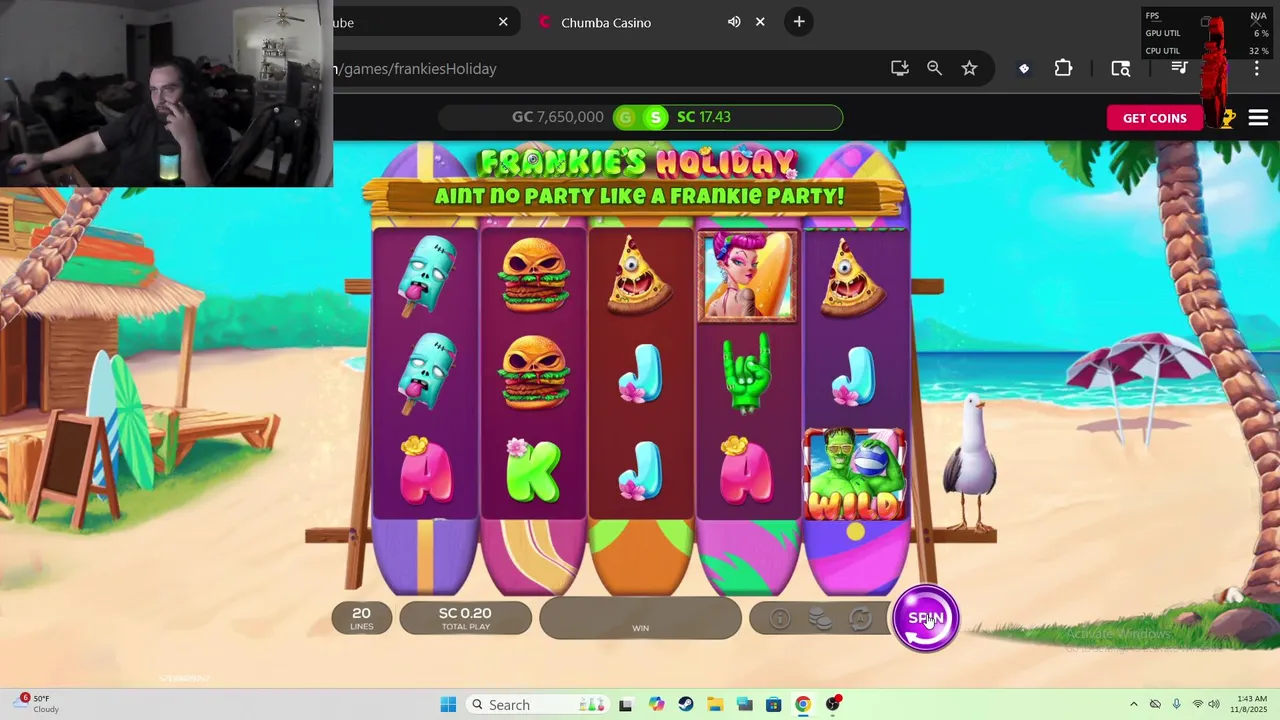The image size is (1280, 720).
Task: Open the zoom magnifier icon in address bar
Action: (934, 68)
